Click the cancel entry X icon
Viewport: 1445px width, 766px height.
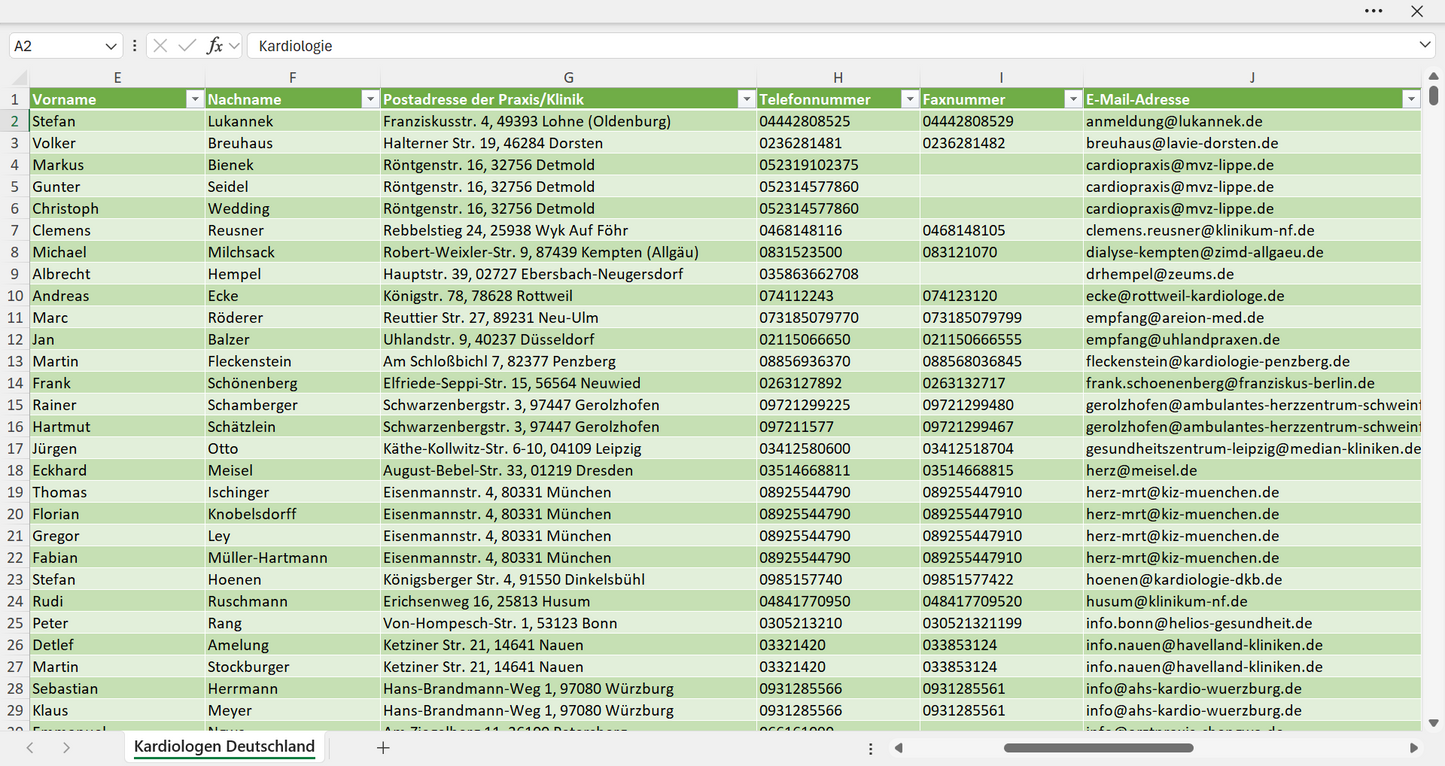[160, 46]
